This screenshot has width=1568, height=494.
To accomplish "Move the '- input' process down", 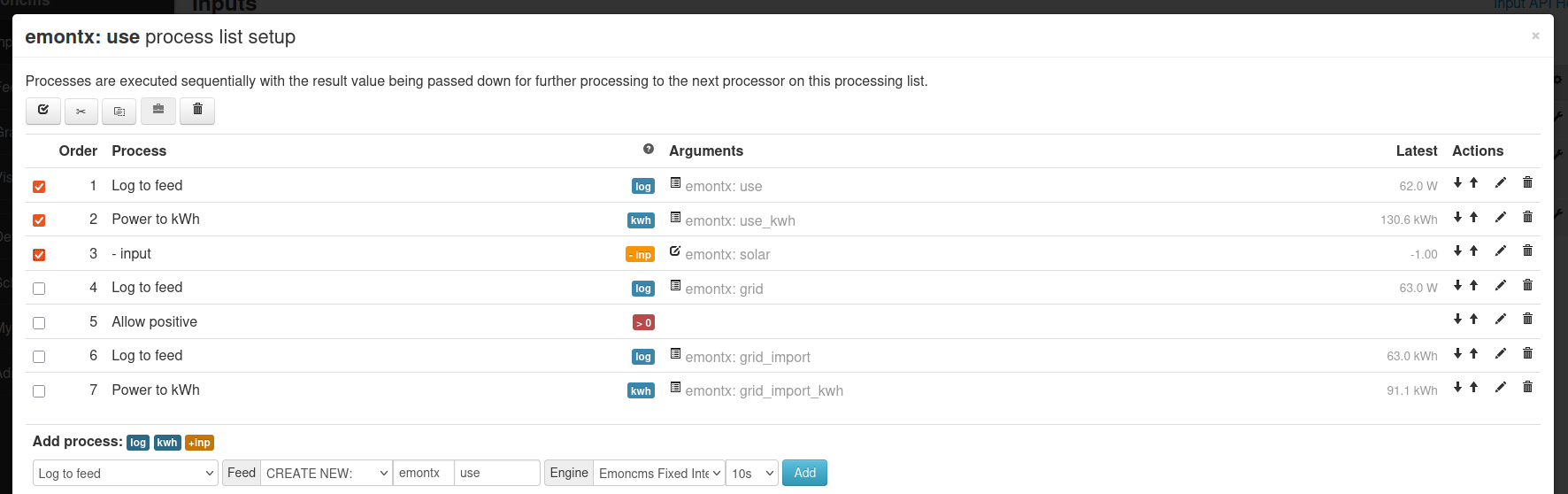I will click(1457, 251).
